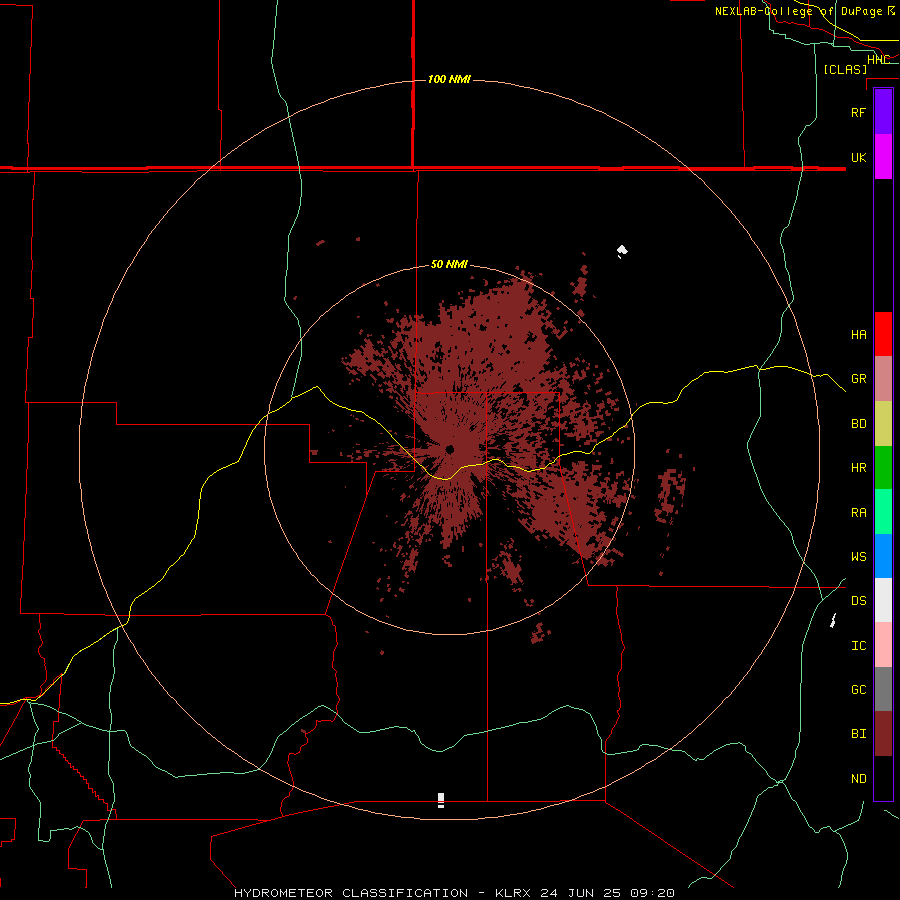Click the HR dark green swatch

pyautogui.click(x=883, y=468)
